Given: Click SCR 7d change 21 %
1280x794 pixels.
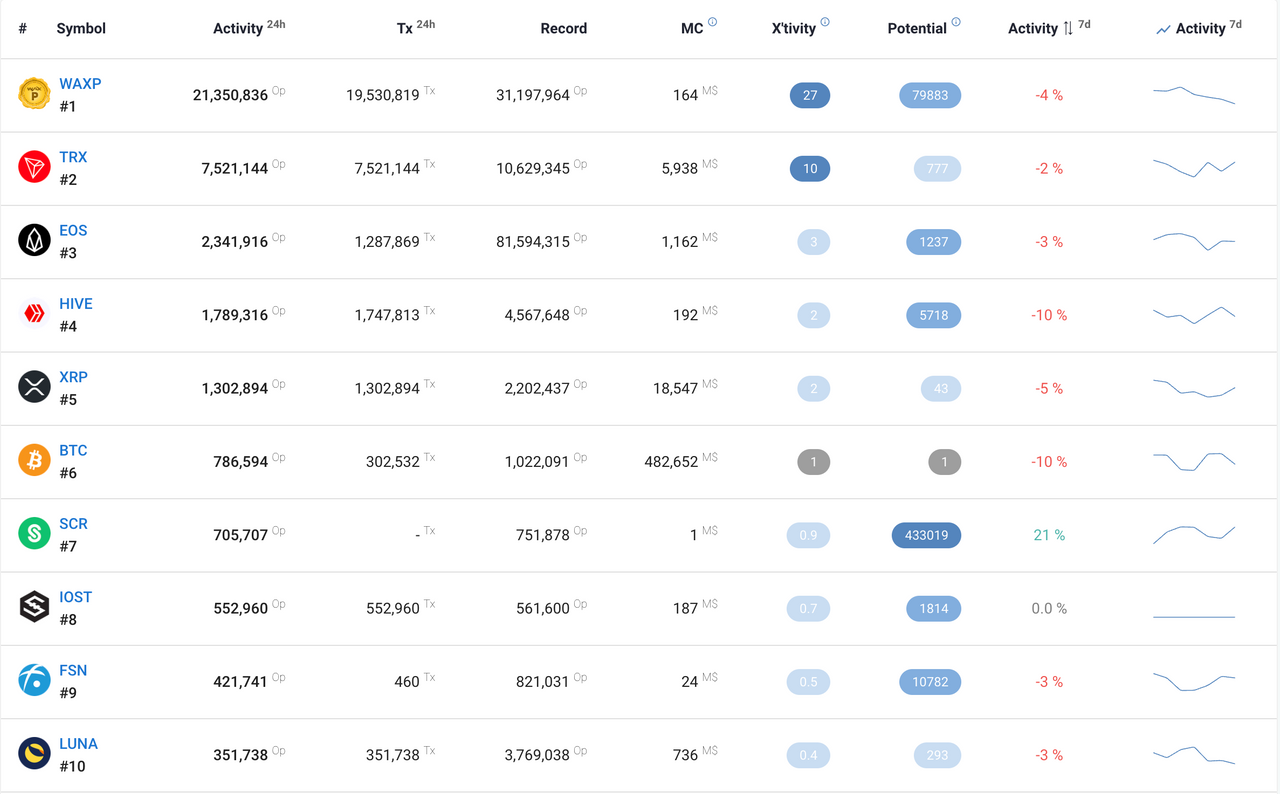Looking at the screenshot, I should [1049, 535].
